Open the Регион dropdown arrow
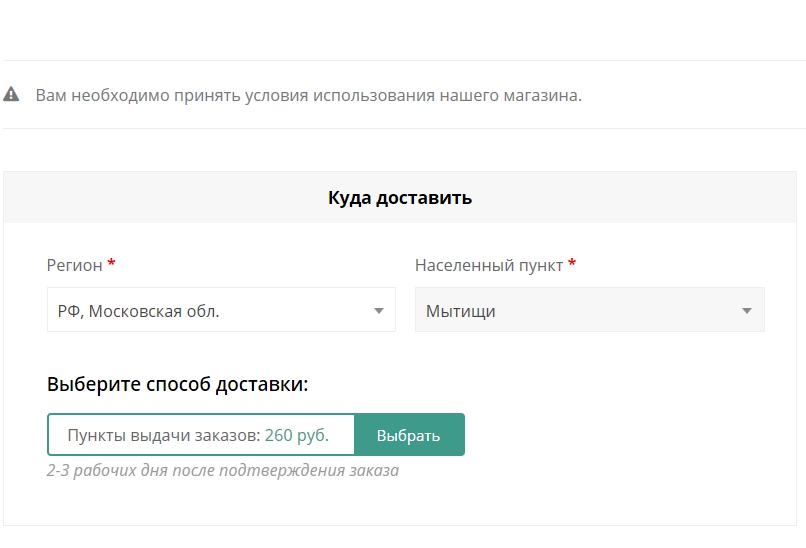Image resolution: width=806 pixels, height=548 pixels. click(x=379, y=310)
